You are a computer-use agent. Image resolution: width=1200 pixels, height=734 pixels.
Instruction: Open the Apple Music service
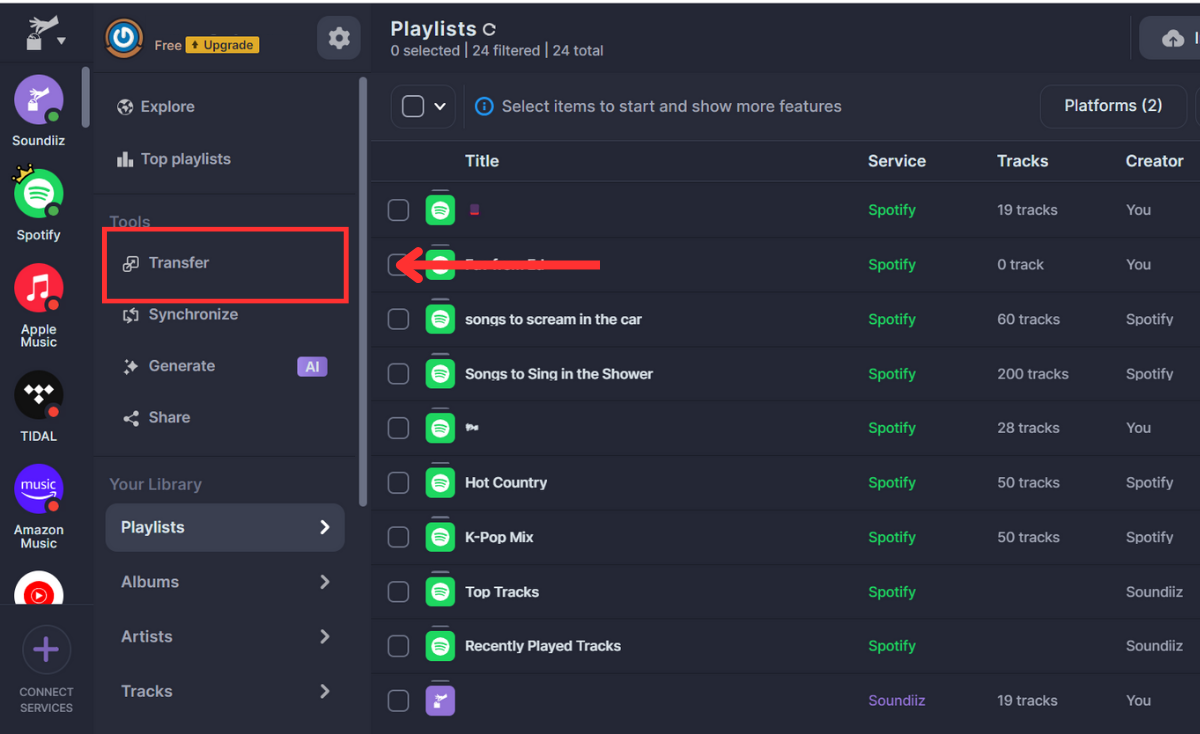(x=39, y=290)
